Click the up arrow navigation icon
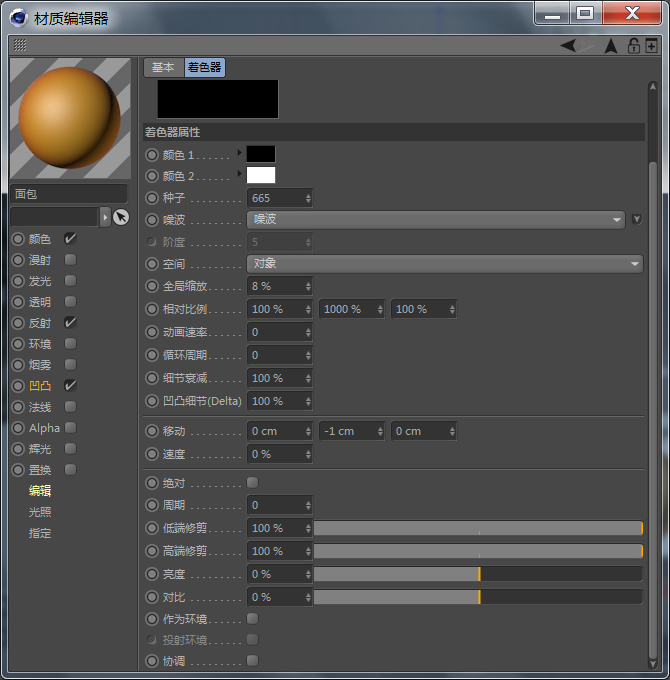670x680 pixels. point(610,45)
